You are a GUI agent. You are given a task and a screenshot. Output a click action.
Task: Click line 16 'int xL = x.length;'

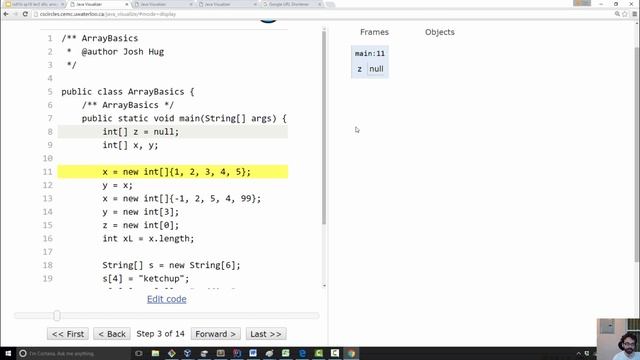point(148,239)
